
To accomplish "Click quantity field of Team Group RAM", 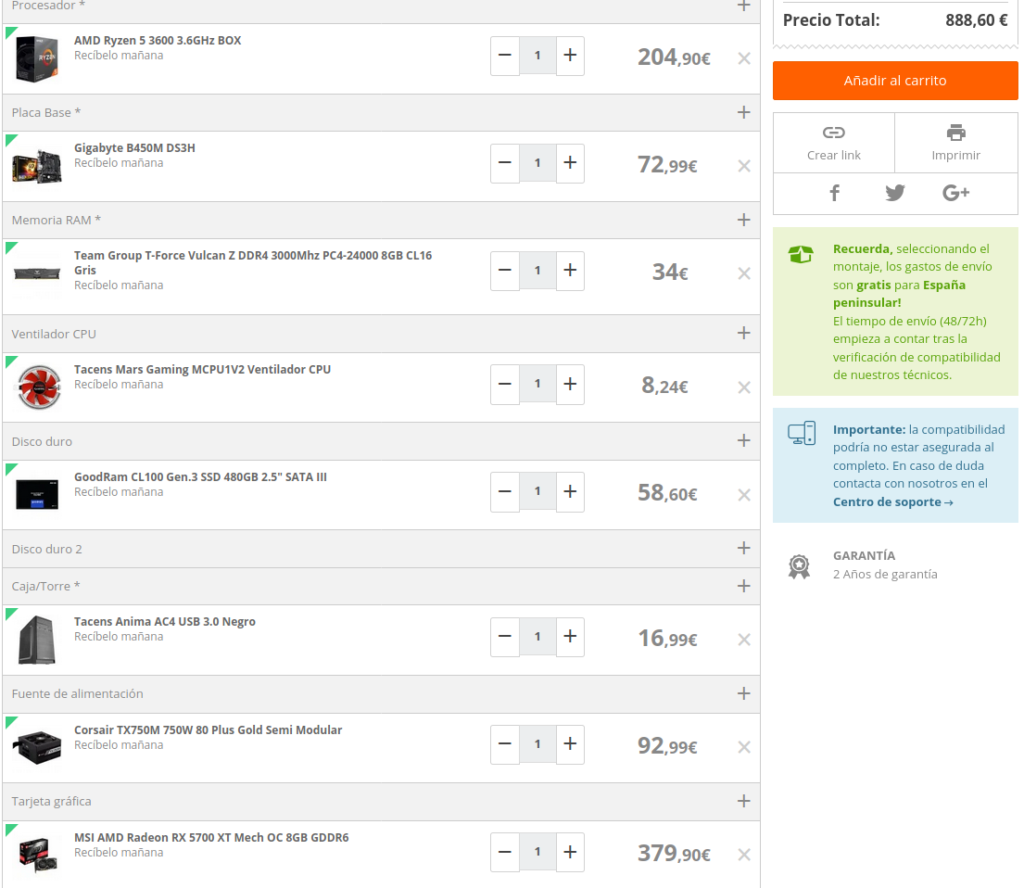I will (537, 270).
